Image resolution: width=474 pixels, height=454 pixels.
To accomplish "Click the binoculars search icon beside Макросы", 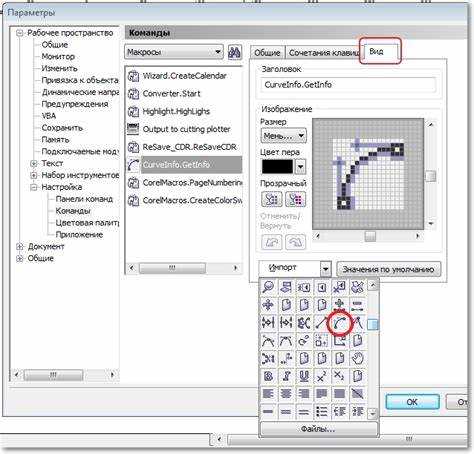I will (x=235, y=52).
